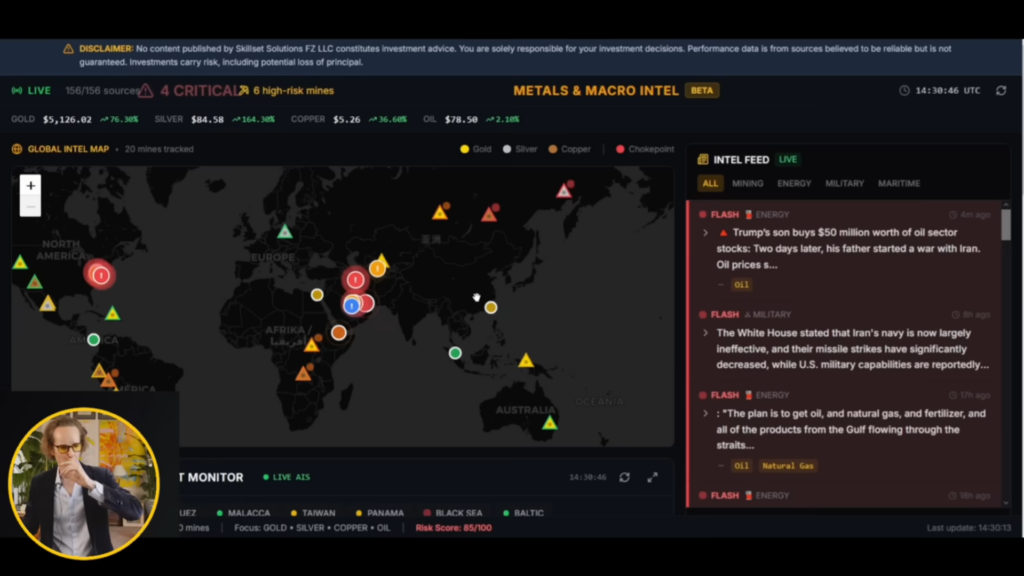
Task: Click the clock icon beside UTC time
Action: pos(904,91)
